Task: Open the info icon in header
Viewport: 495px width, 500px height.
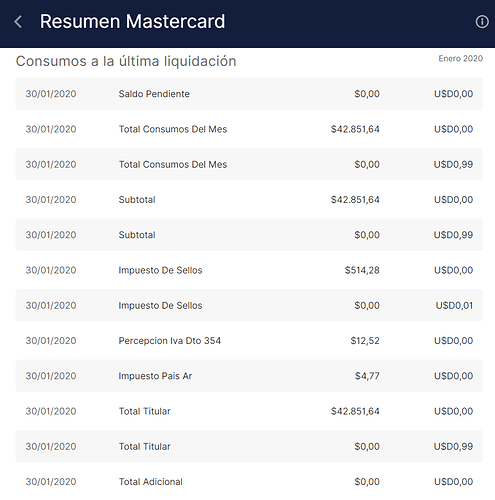Action: point(482,22)
